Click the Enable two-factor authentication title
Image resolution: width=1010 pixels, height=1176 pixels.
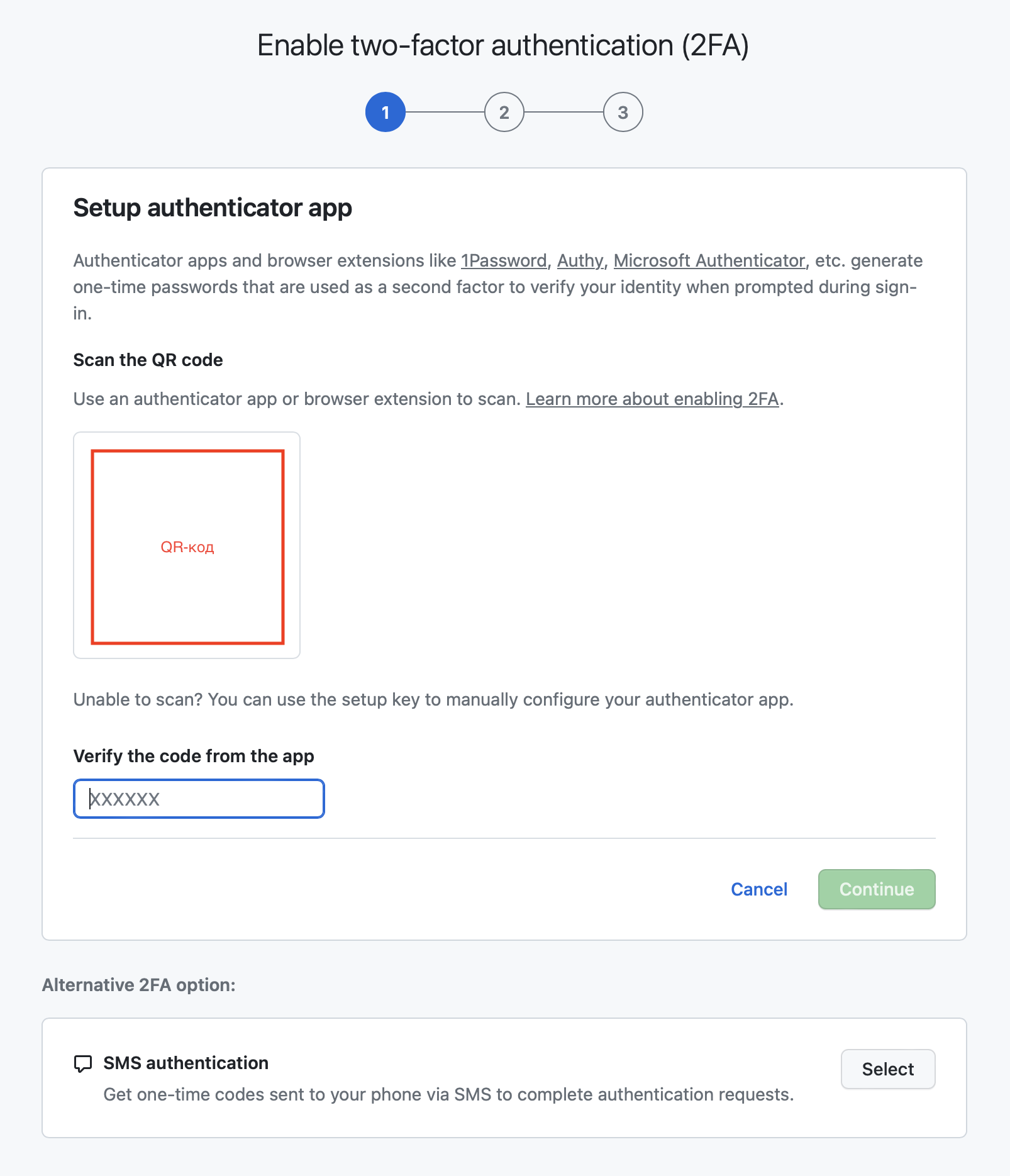(503, 45)
